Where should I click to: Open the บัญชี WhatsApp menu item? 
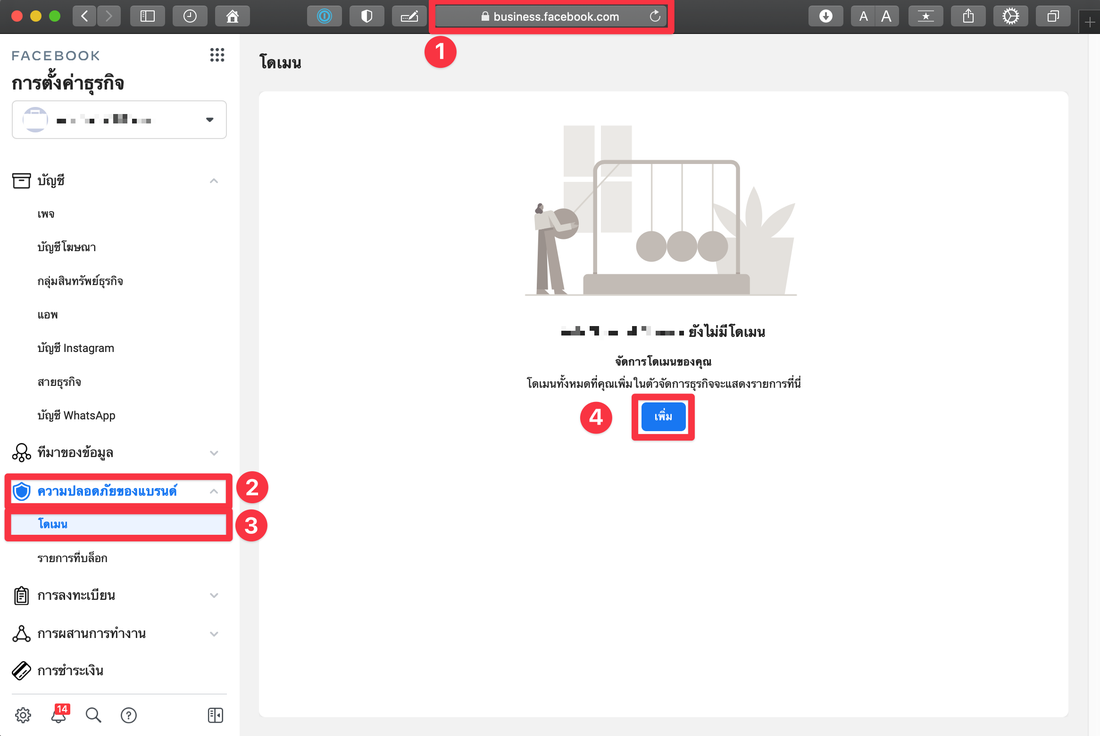(x=76, y=415)
